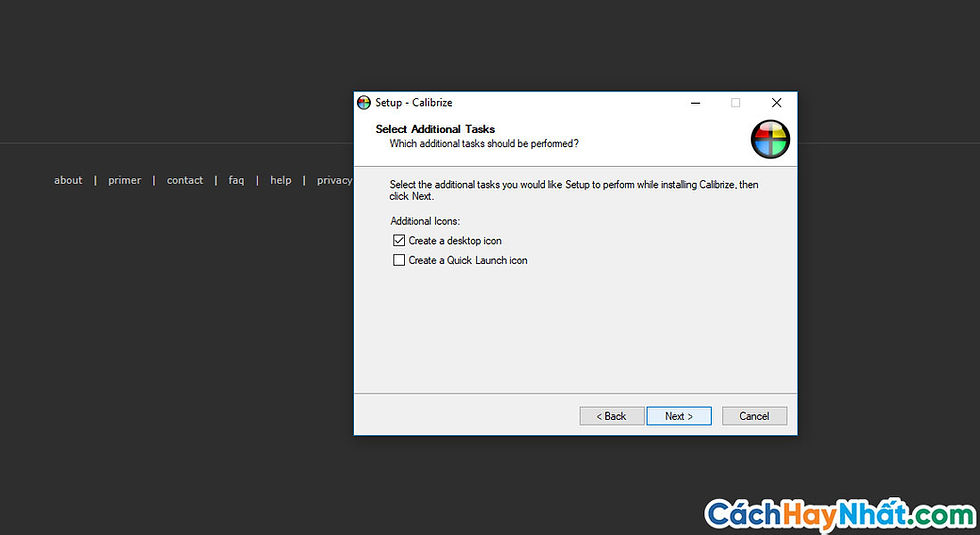
Task: Uncheck Create a desktop icon checkbox
Action: pyautogui.click(x=399, y=241)
